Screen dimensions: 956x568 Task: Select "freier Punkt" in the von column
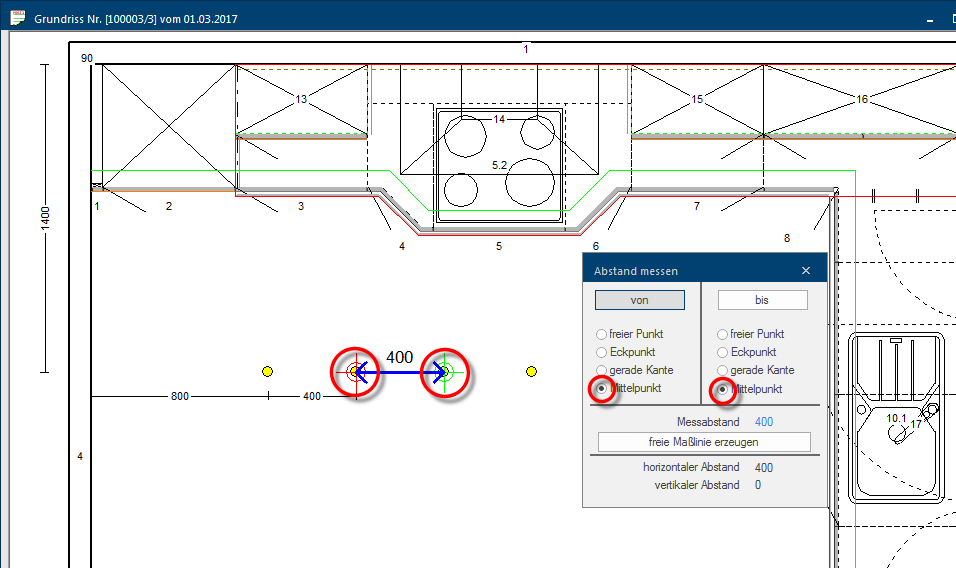click(601, 334)
